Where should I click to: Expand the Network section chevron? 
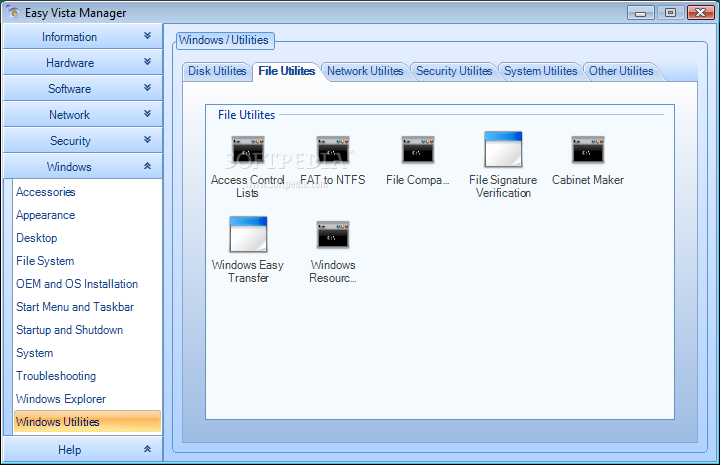(x=147, y=113)
